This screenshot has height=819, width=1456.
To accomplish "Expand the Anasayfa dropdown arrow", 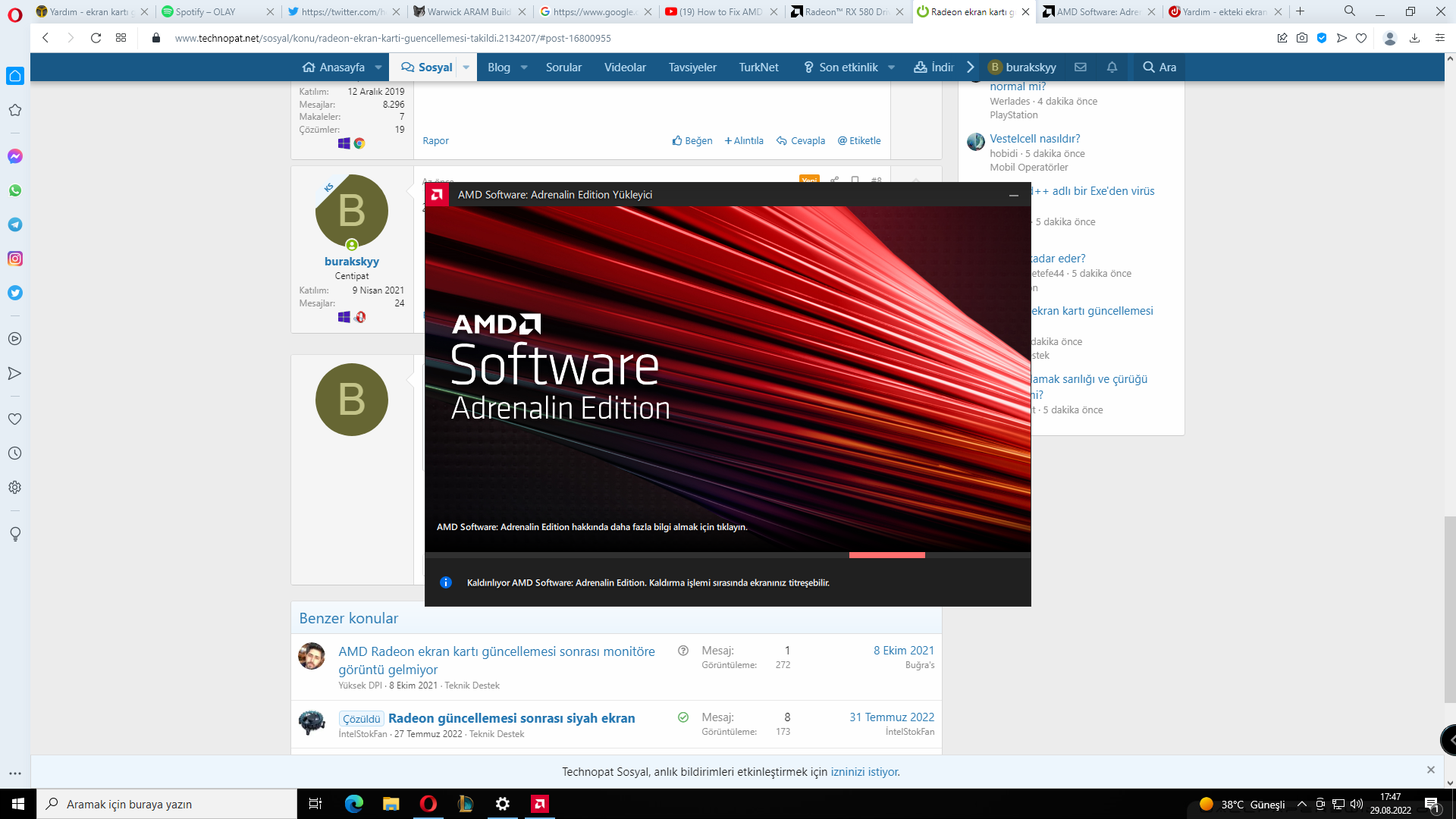I will pos(378,67).
